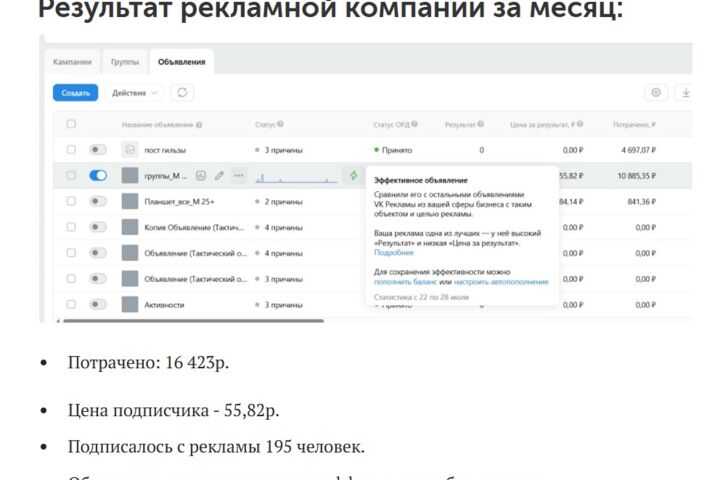Click thumbnail of Планшет_все_М 25+ ad

[x=130, y=201]
